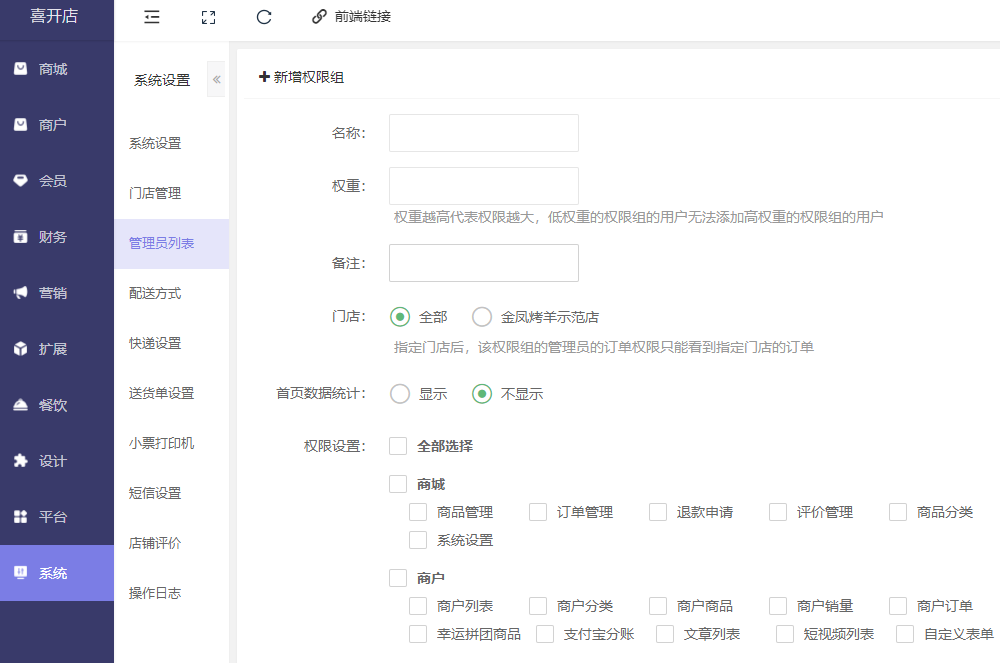1000x663 pixels.
Task: Check the 文章列表 permission
Action: [665, 634]
